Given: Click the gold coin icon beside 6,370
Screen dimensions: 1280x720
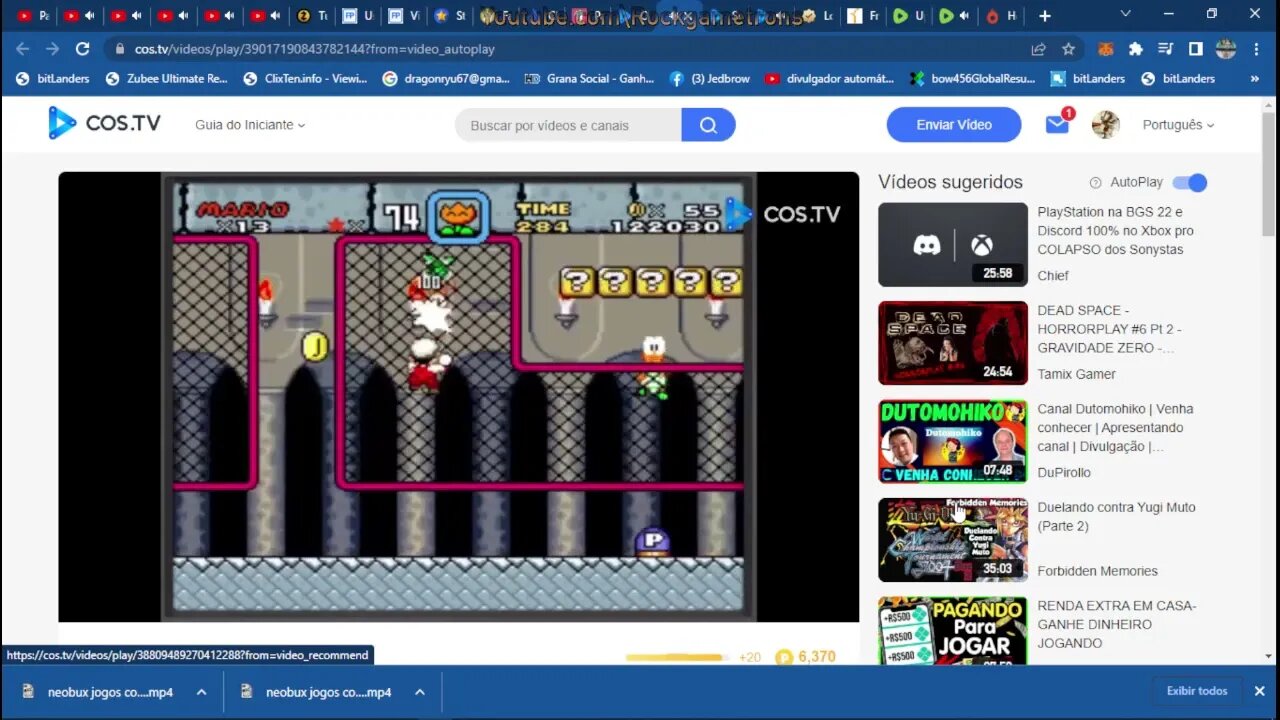Looking at the screenshot, I should [785, 657].
